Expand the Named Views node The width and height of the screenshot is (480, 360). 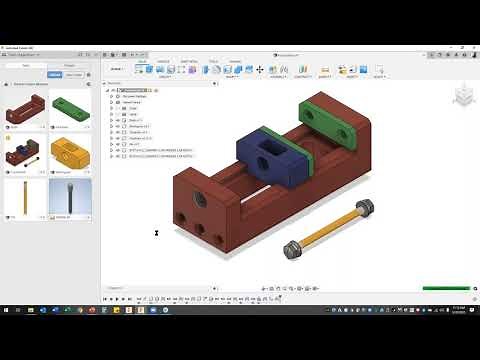[112, 102]
